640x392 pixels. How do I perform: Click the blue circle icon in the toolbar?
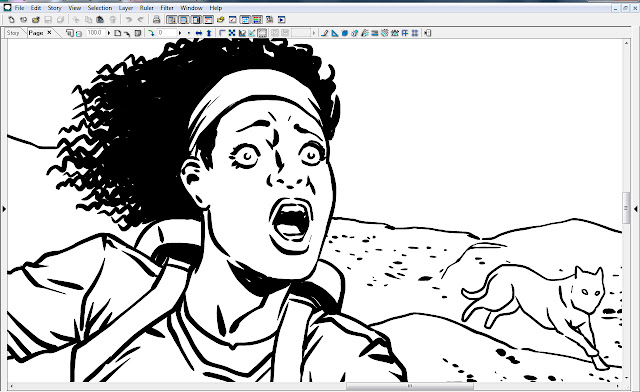(344, 33)
